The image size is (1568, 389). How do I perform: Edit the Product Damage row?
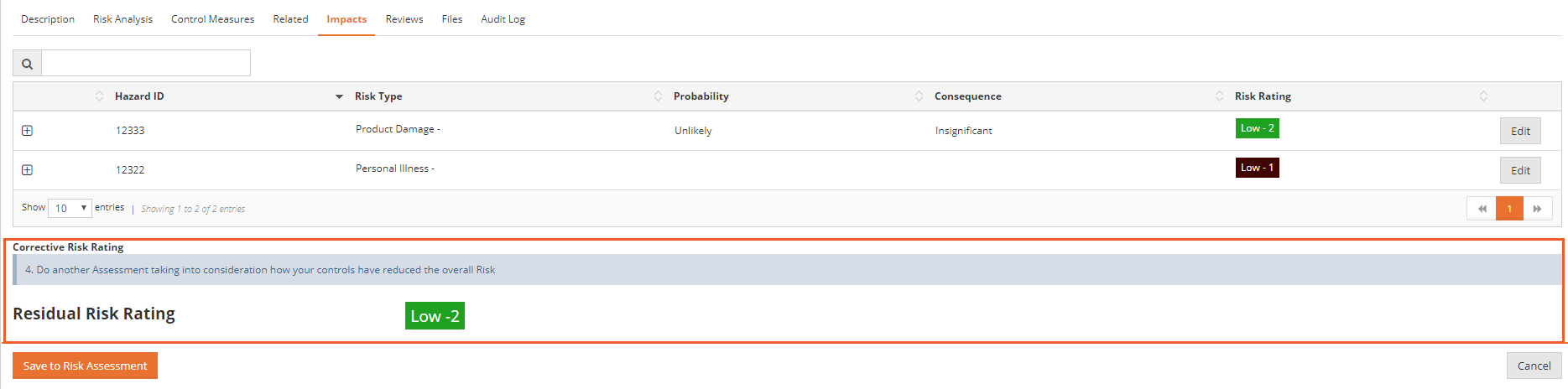point(1520,131)
